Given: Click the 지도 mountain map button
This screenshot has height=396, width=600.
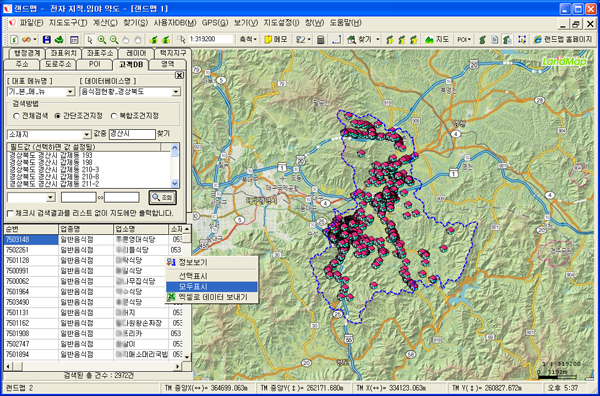Looking at the screenshot, I should pos(437,39).
